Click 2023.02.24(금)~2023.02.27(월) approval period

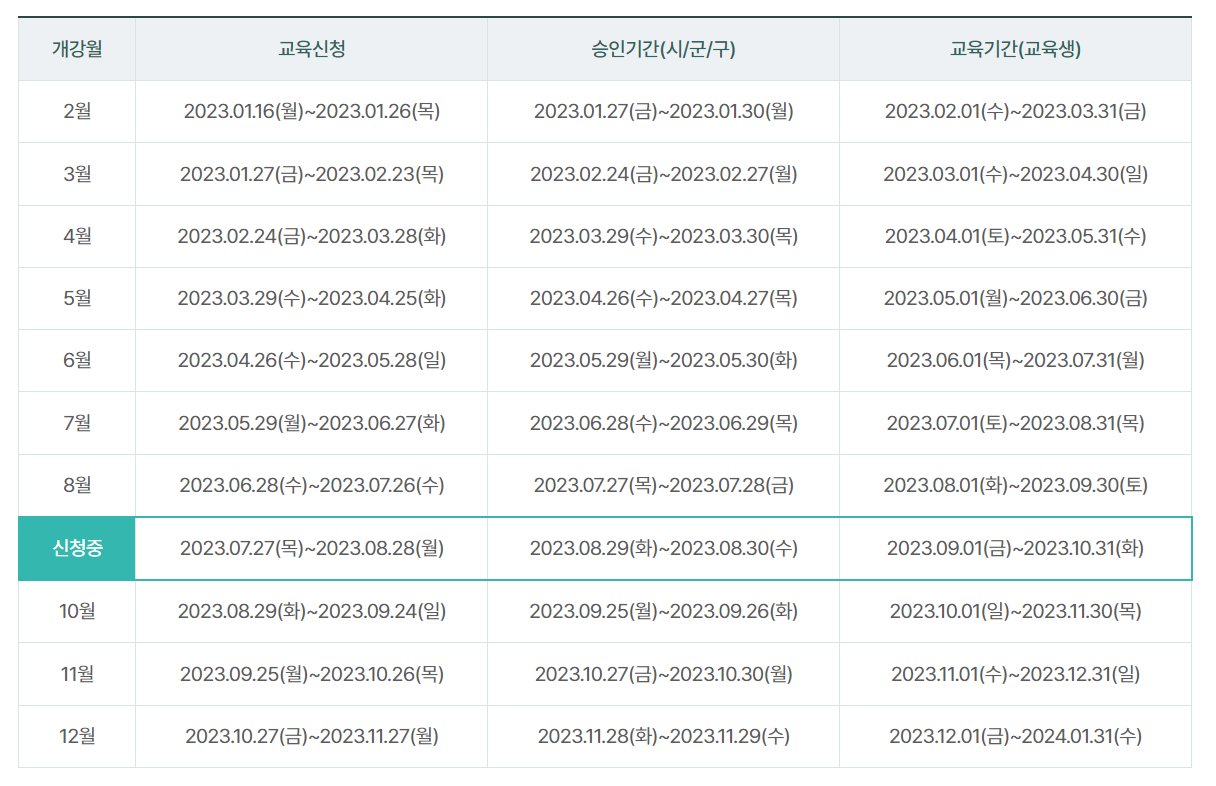(x=663, y=174)
